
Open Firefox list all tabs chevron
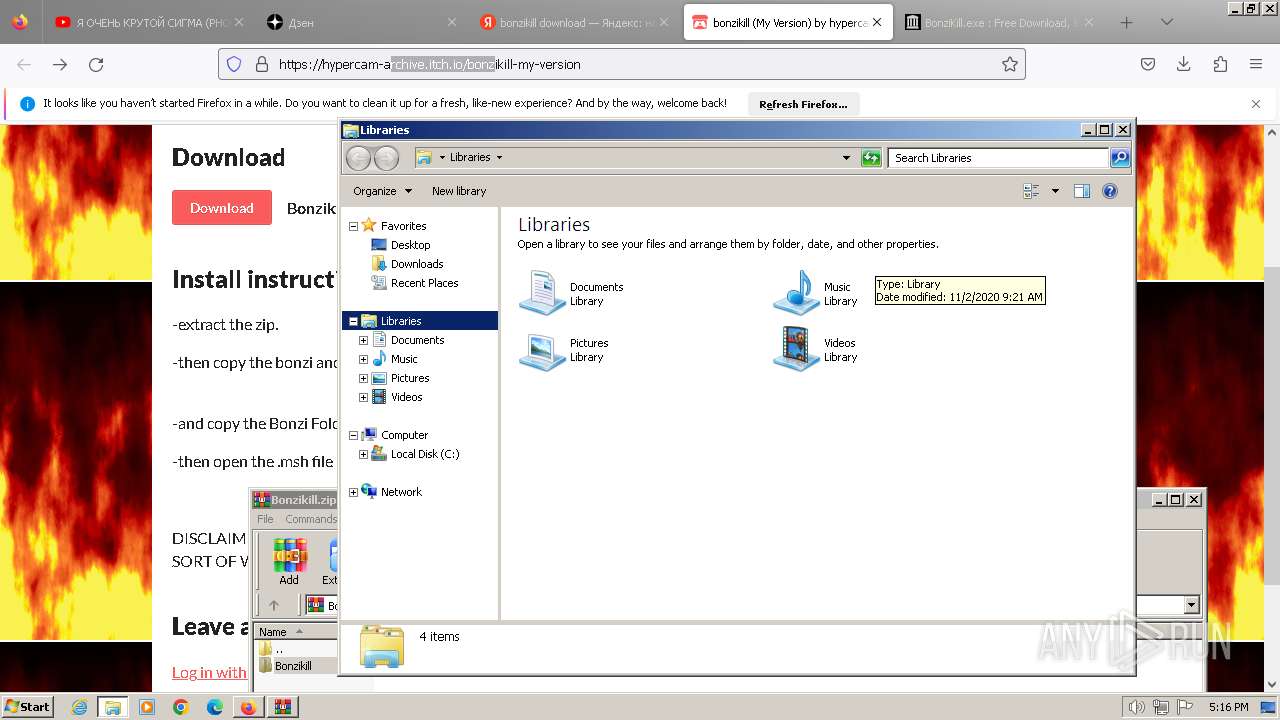[x=1166, y=22]
